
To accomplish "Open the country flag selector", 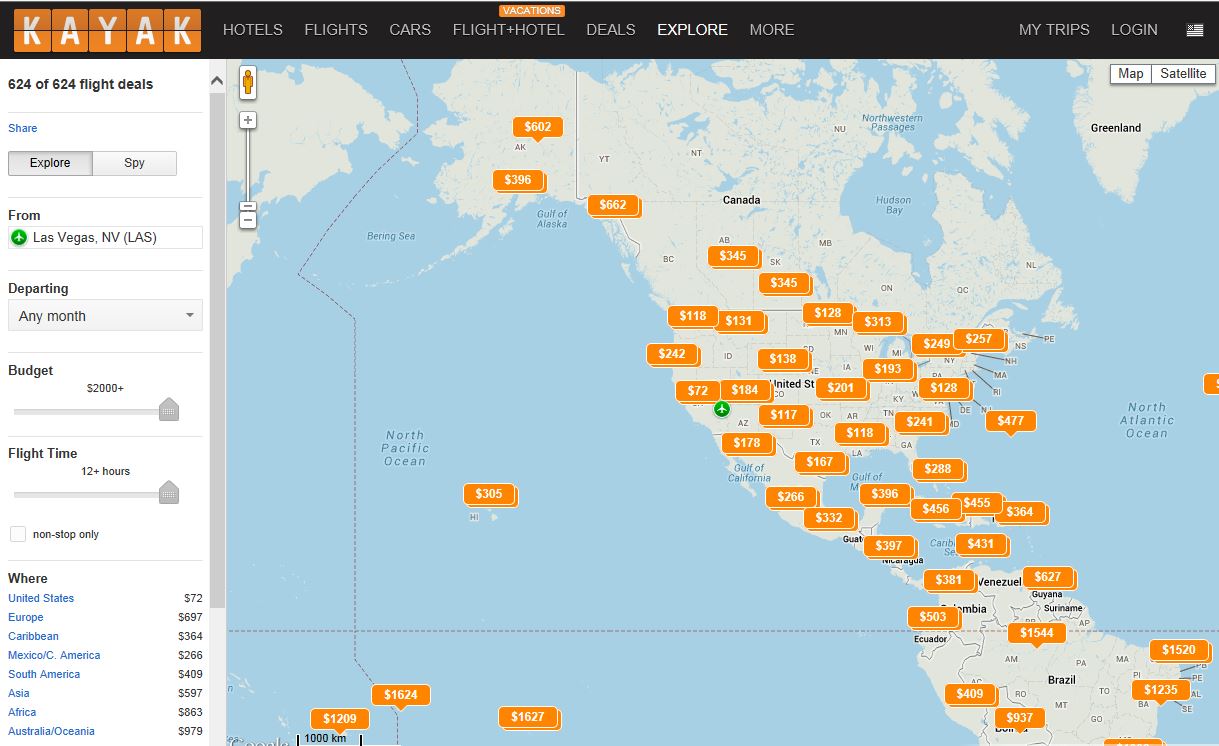I will coord(1195,30).
